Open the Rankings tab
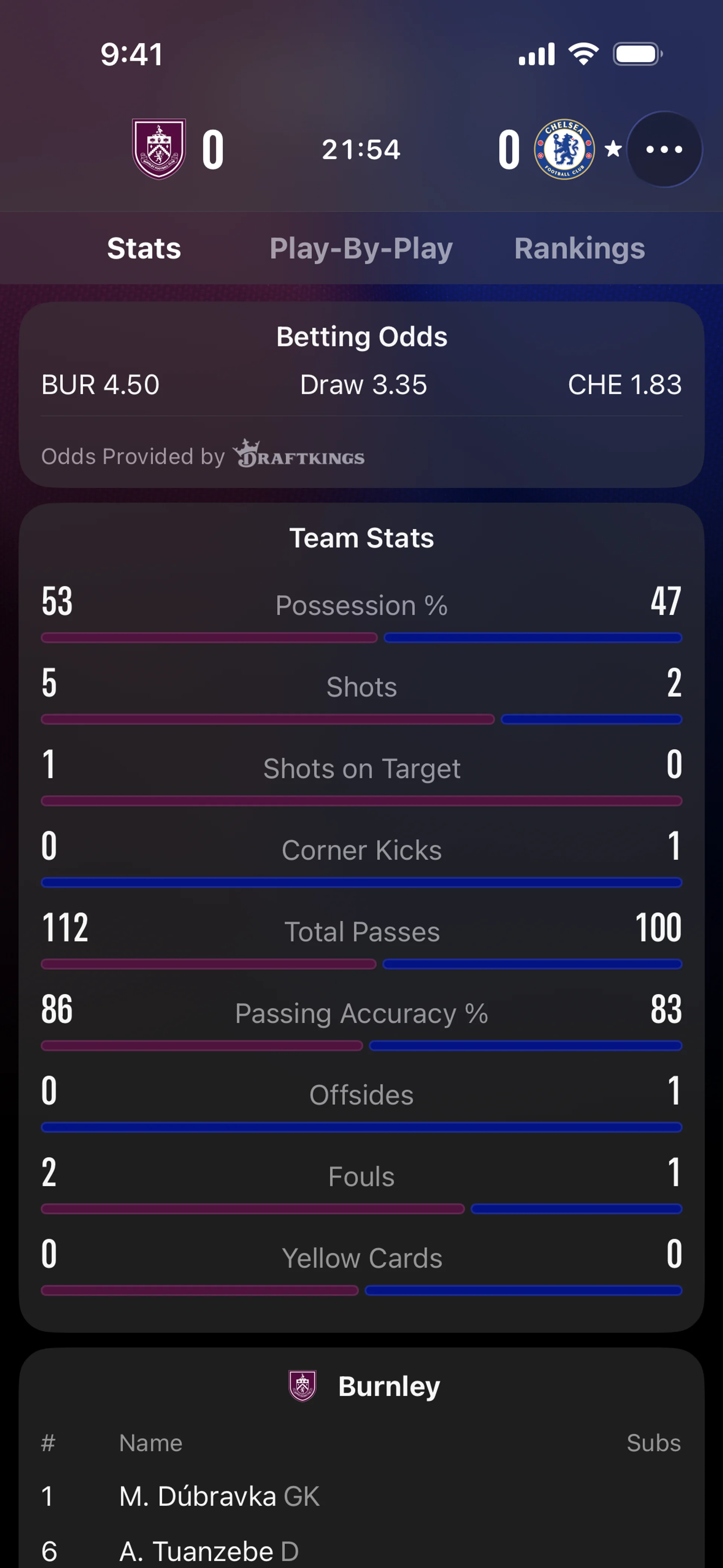Image resolution: width=723 pixels, height=1568 pixels. [x=580, y=248]
